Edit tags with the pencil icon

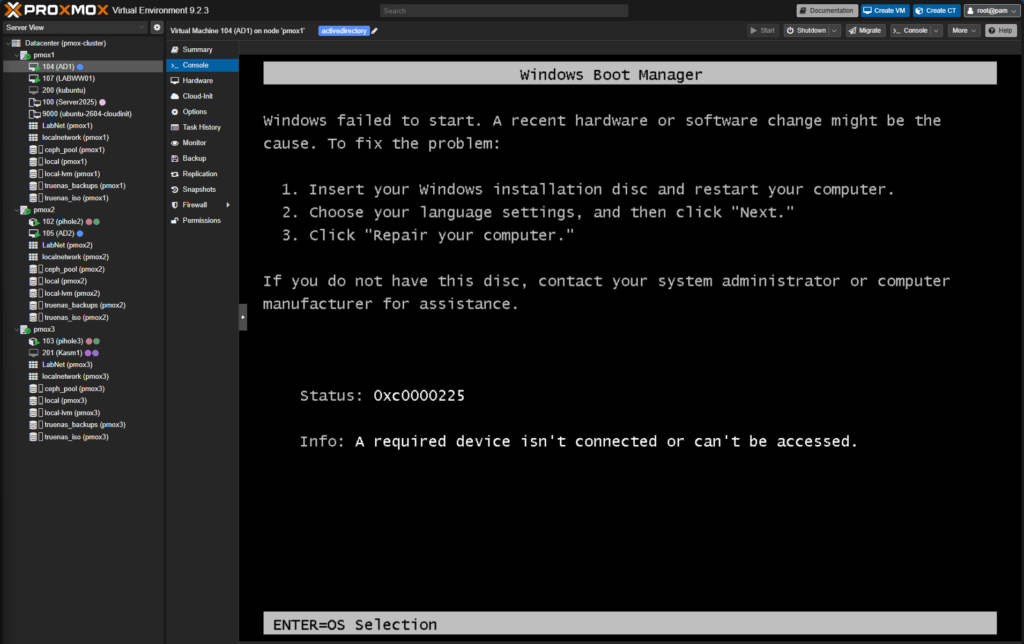coord(375,31)
